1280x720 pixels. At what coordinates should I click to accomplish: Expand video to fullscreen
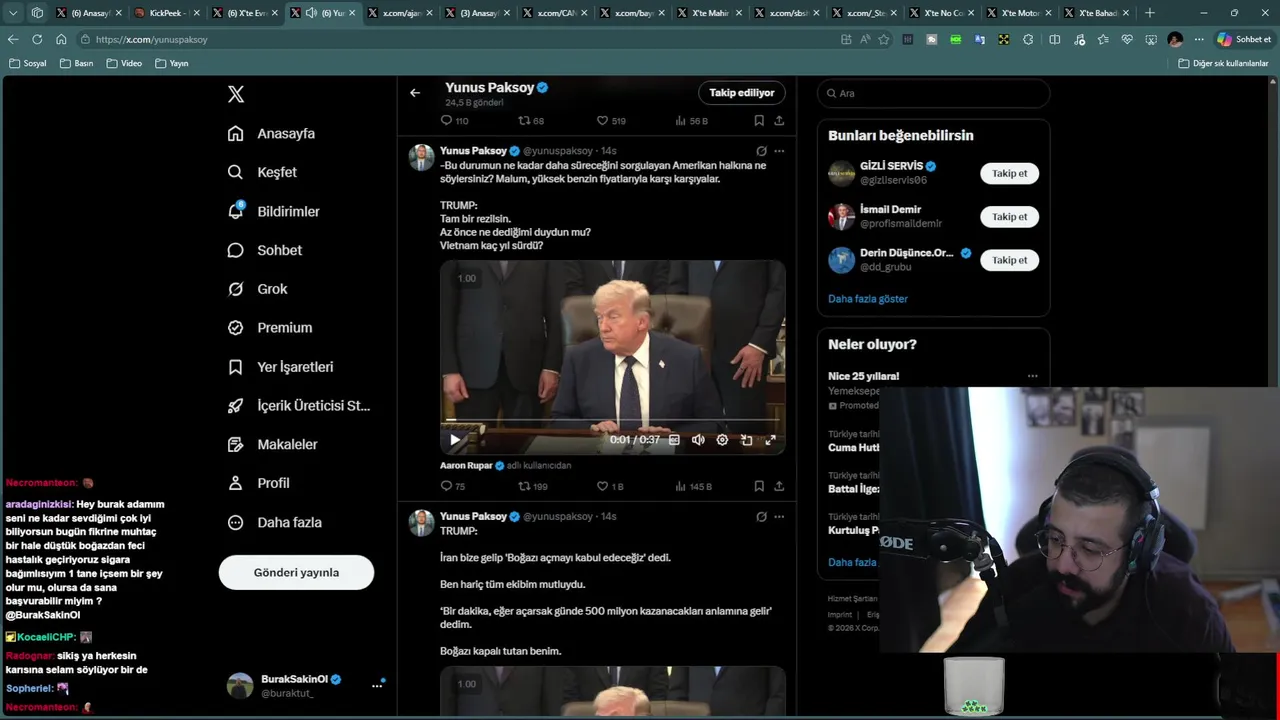click(x=770, y=440)
